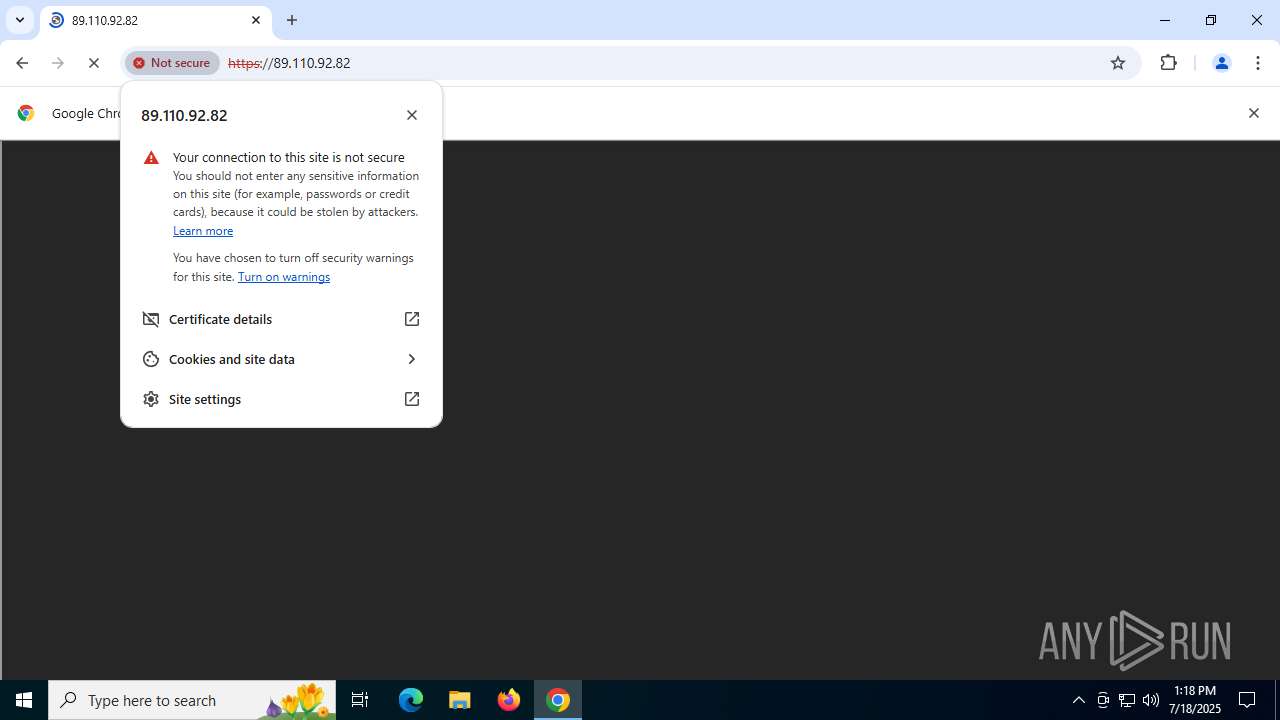Click the red warning triangle icon

[x=151, y=158]
